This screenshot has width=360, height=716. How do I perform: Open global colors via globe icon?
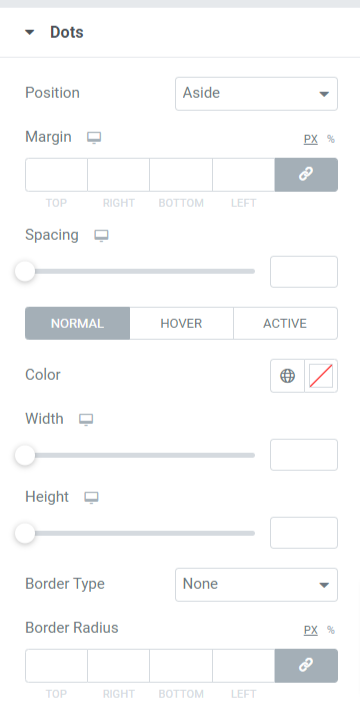(287, 376)
